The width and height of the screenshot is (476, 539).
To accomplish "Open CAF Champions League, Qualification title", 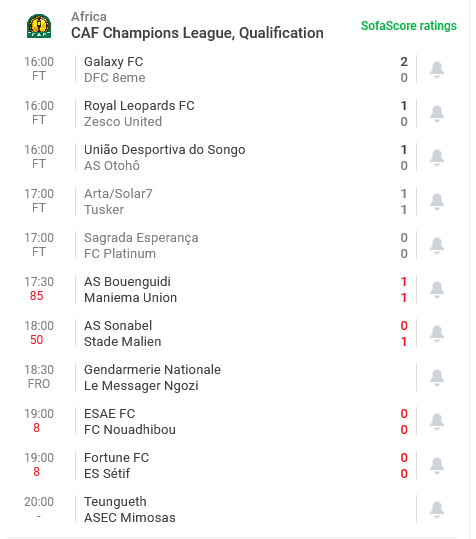I will pyautogui.click(x=197, y=33).
